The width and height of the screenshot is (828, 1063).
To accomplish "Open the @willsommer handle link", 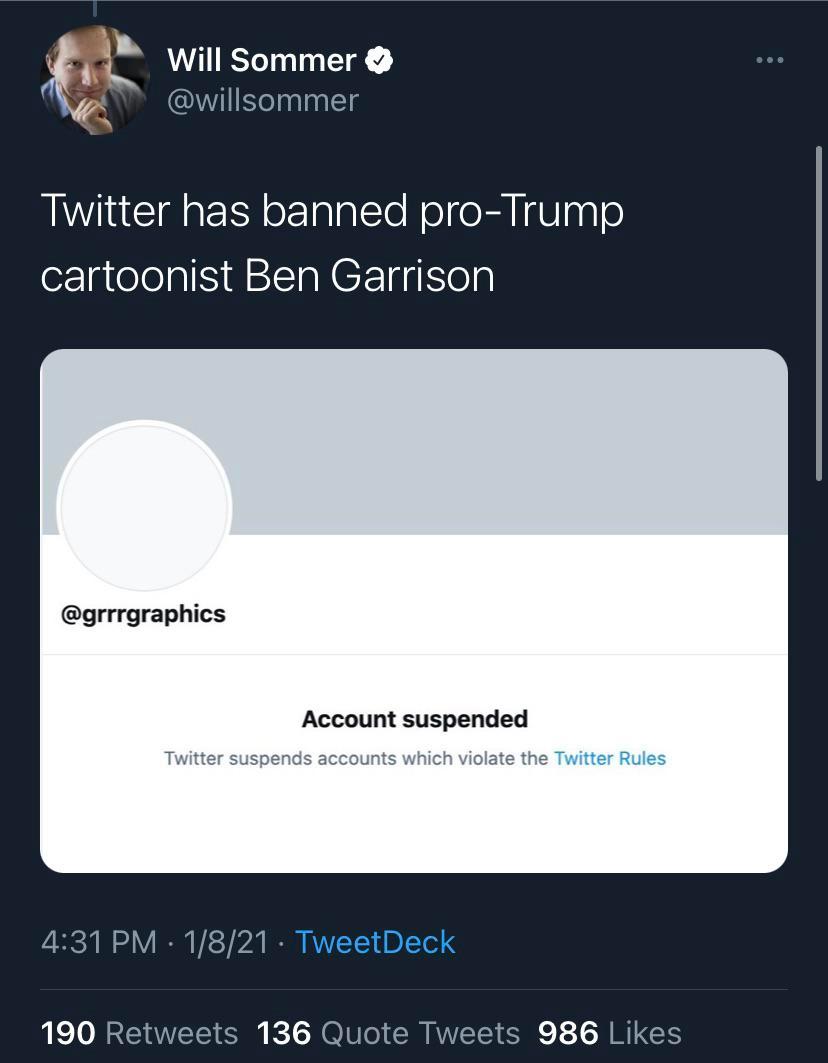I will [262, 100].
